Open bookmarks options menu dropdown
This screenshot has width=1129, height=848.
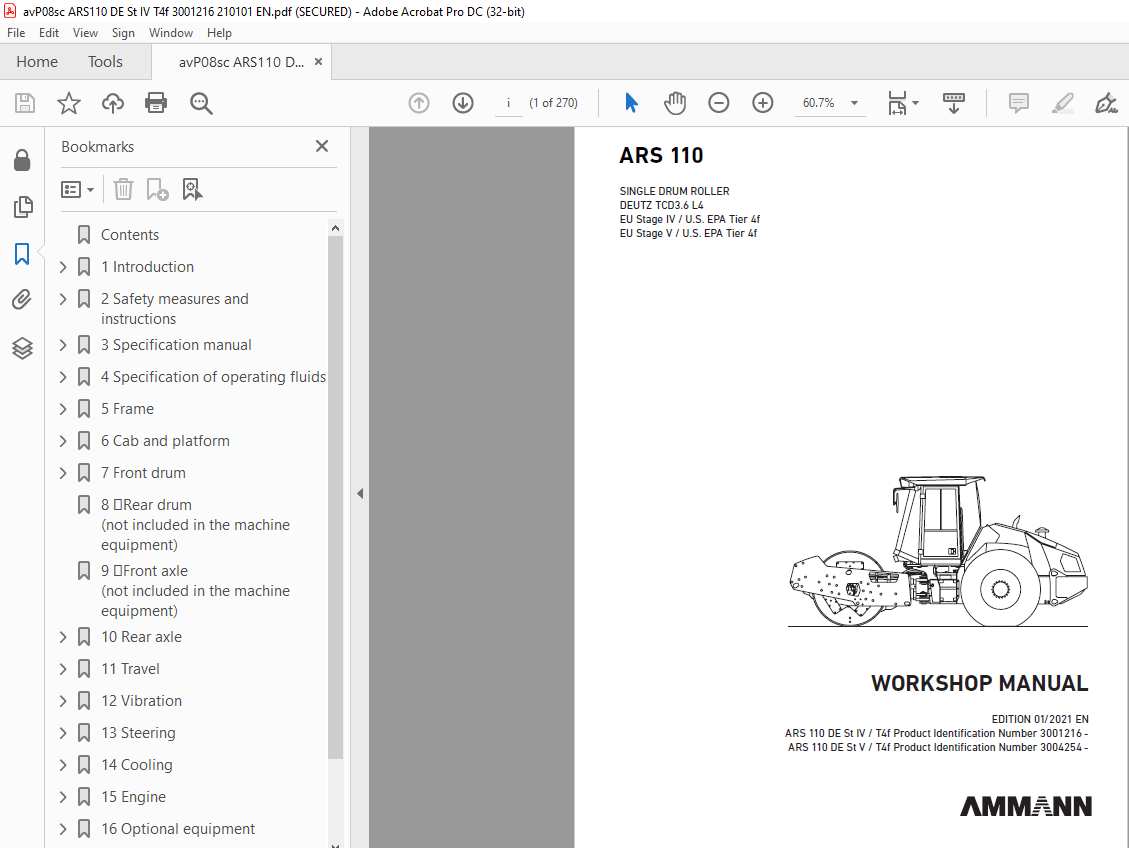[x=78, y=189]
